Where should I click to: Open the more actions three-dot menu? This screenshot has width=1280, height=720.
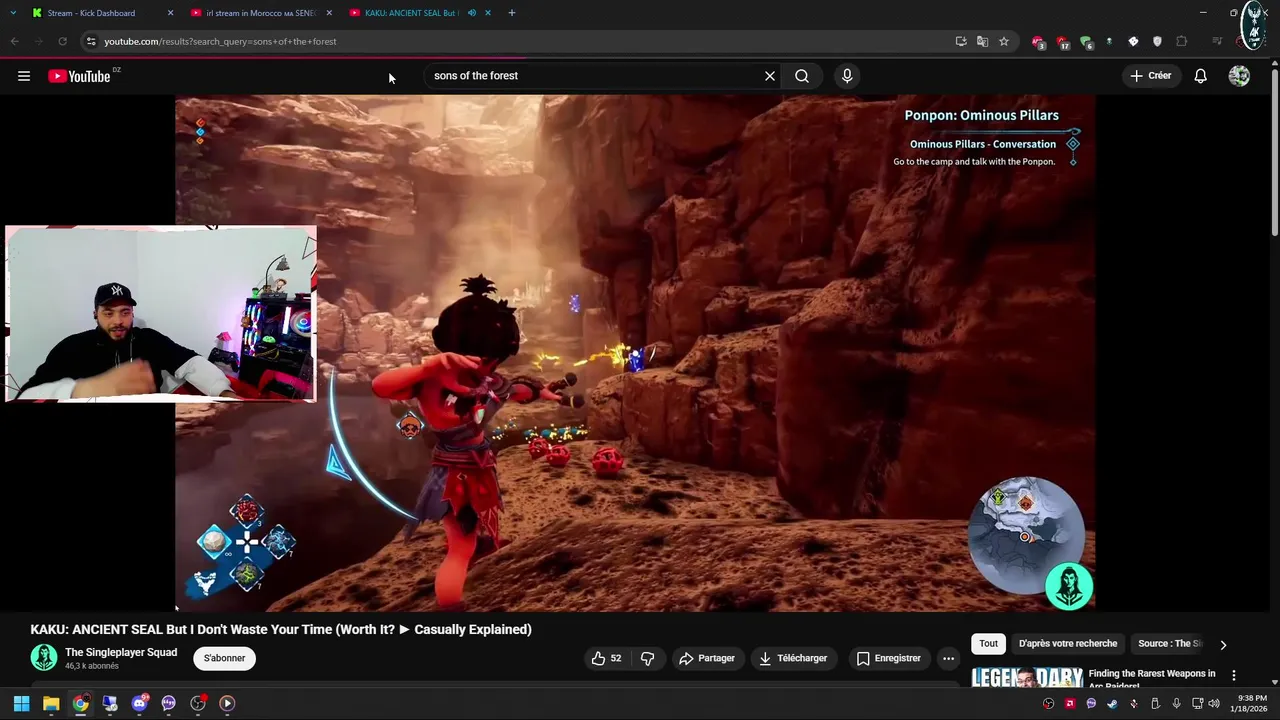point(948,658)
